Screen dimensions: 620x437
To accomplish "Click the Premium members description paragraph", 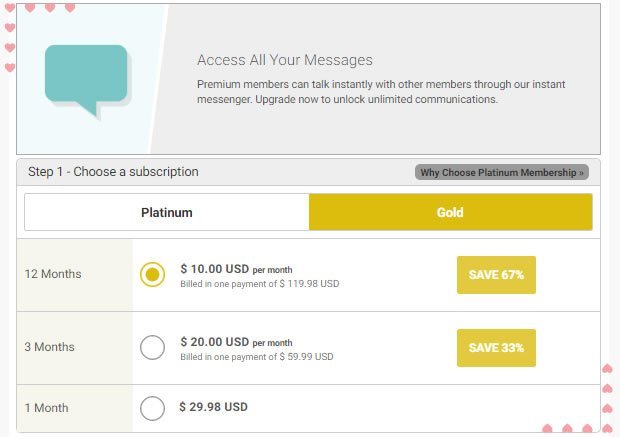I will click(x=381, y=92).
